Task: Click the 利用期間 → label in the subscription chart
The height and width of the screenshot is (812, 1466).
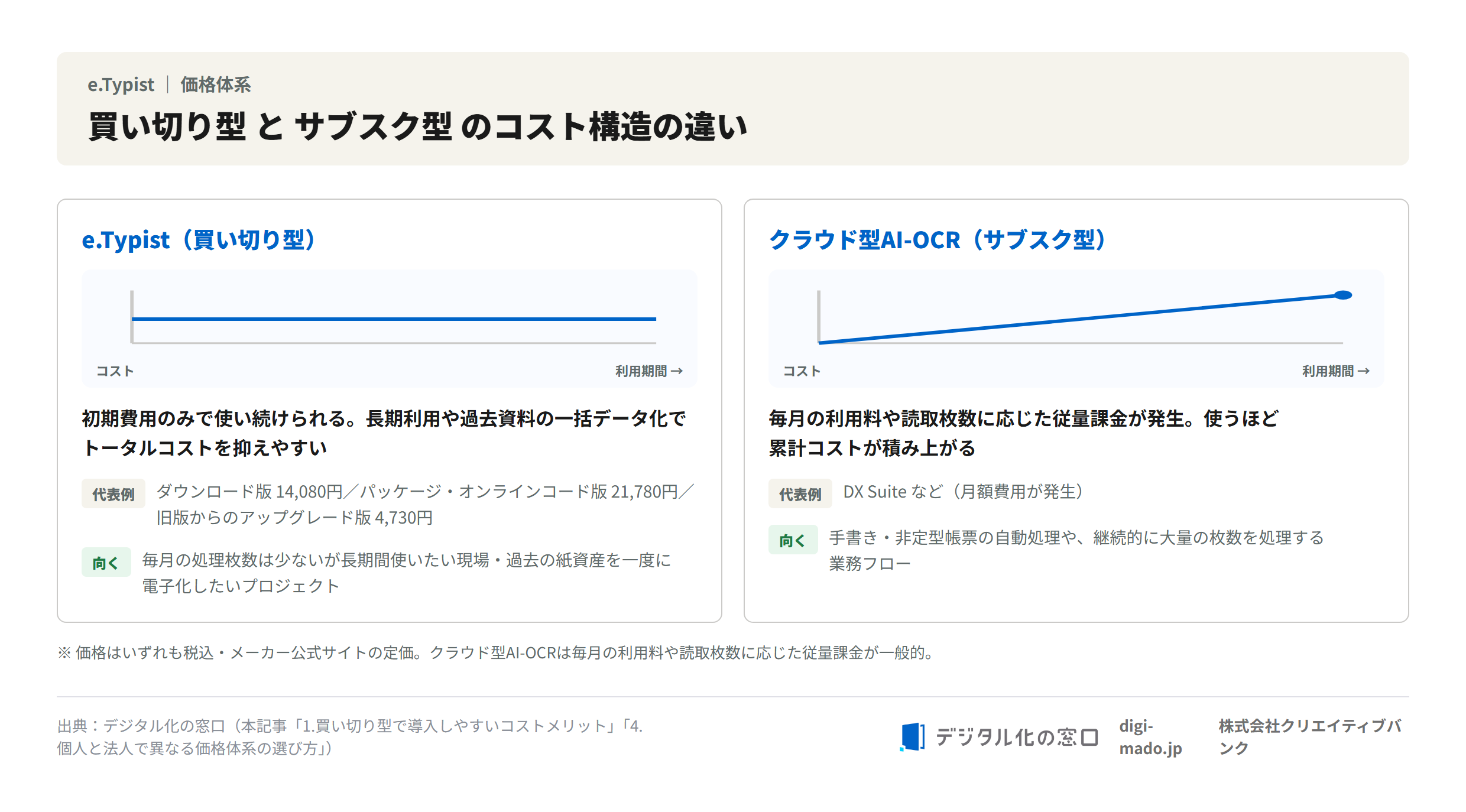Action: coord(1336,371)
